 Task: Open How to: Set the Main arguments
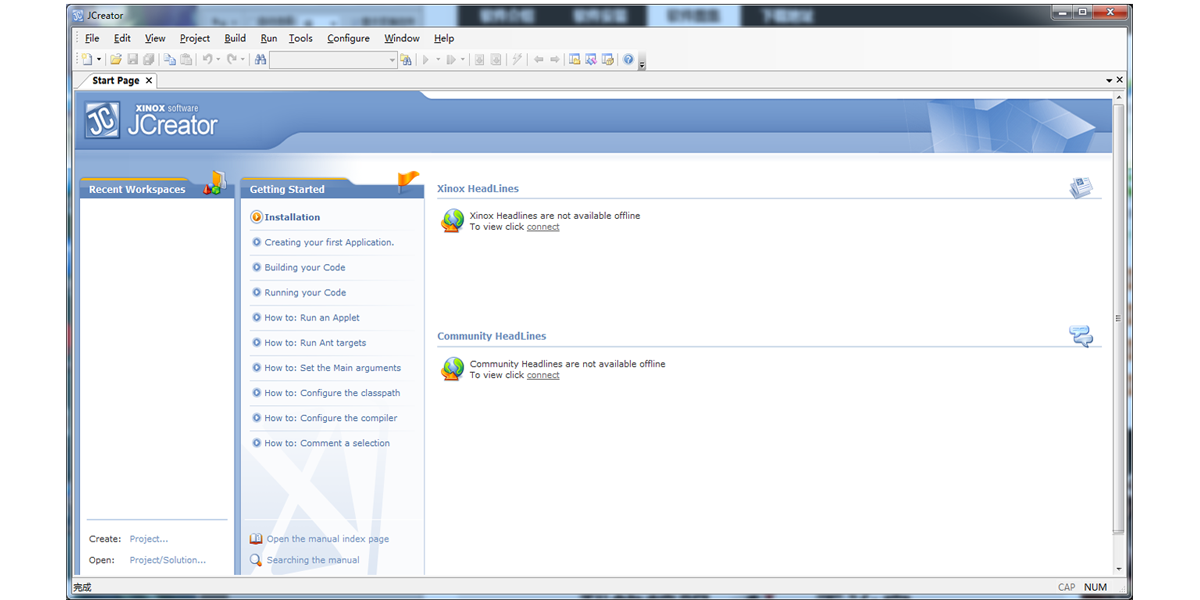[x=332, y=367]
